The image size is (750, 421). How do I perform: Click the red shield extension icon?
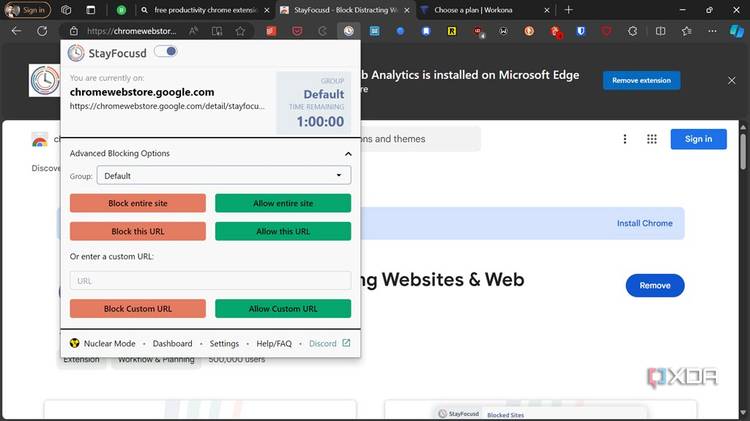point(607,31)
